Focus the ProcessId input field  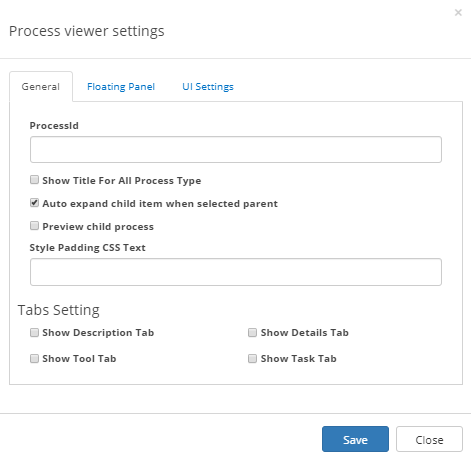point(236,149)
